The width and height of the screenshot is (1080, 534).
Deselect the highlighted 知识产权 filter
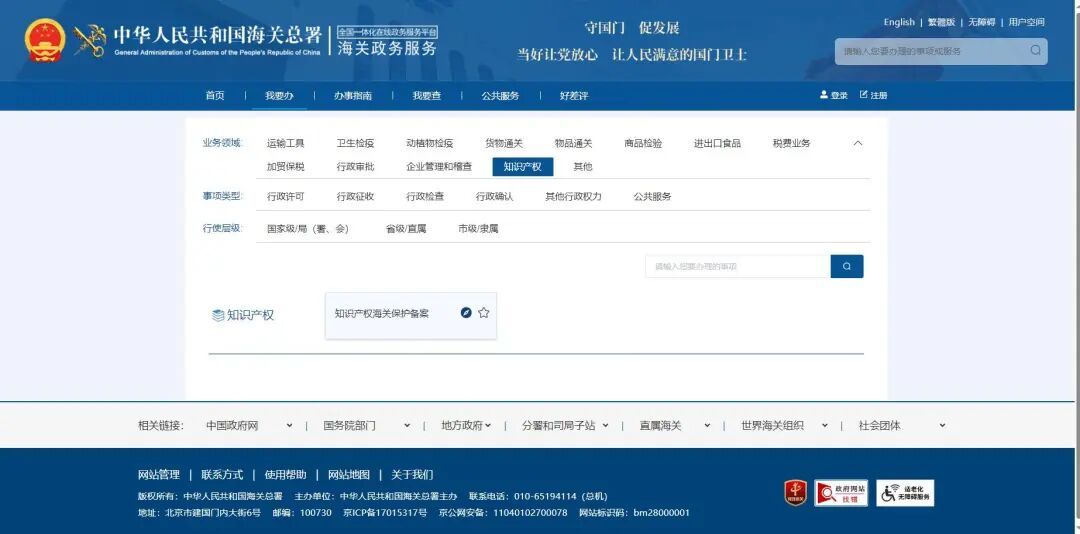coord(523,167)
